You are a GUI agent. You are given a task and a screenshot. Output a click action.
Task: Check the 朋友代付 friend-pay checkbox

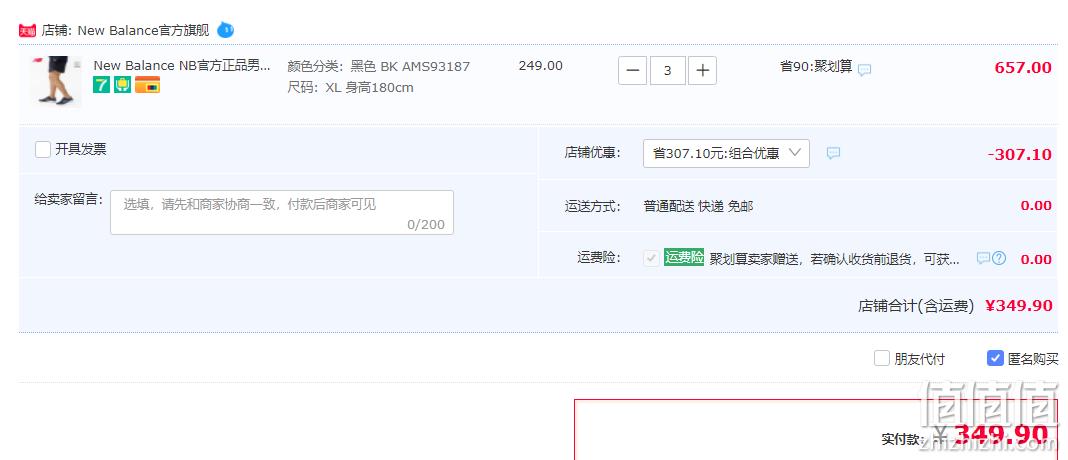(x=882, y=358)
